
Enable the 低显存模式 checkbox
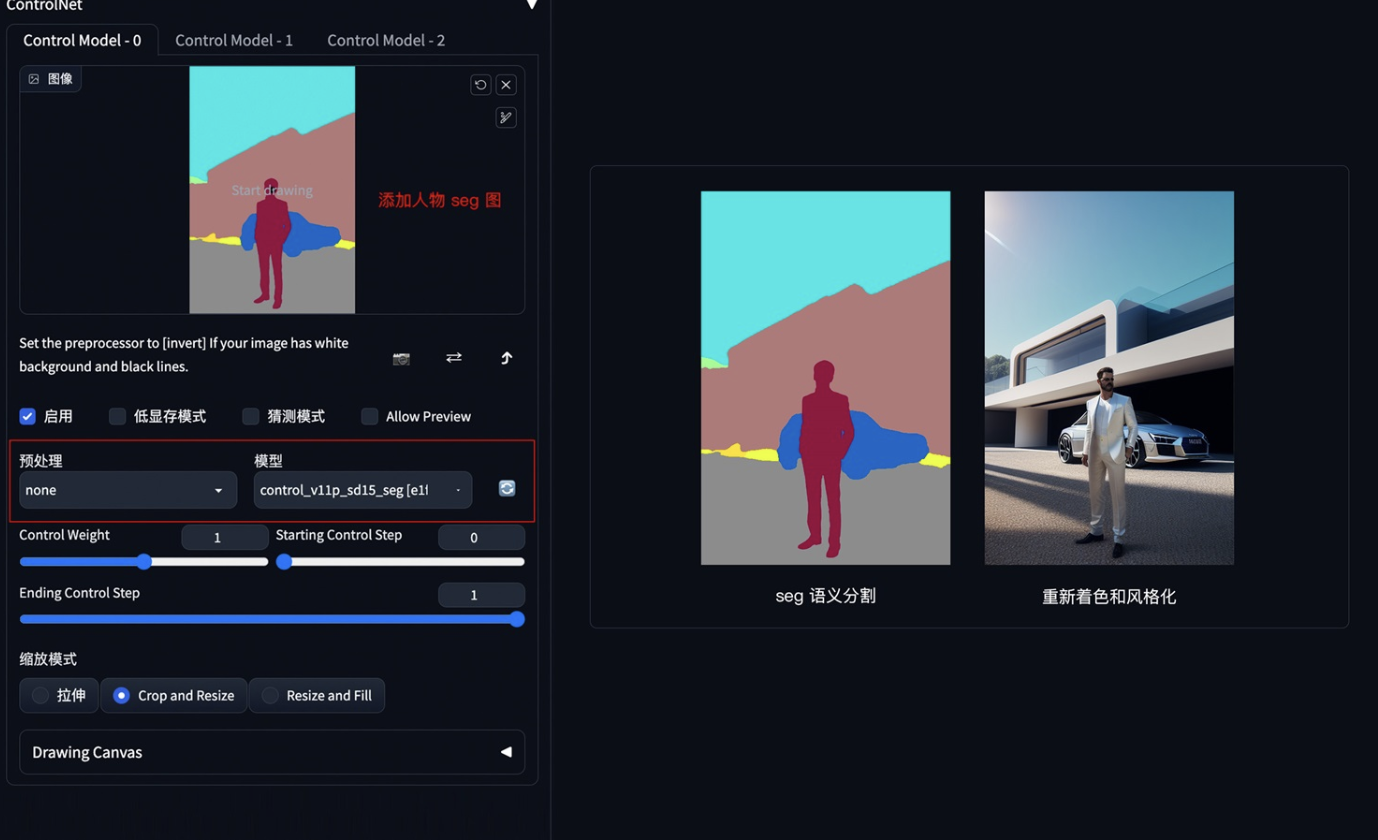[118, 416]
